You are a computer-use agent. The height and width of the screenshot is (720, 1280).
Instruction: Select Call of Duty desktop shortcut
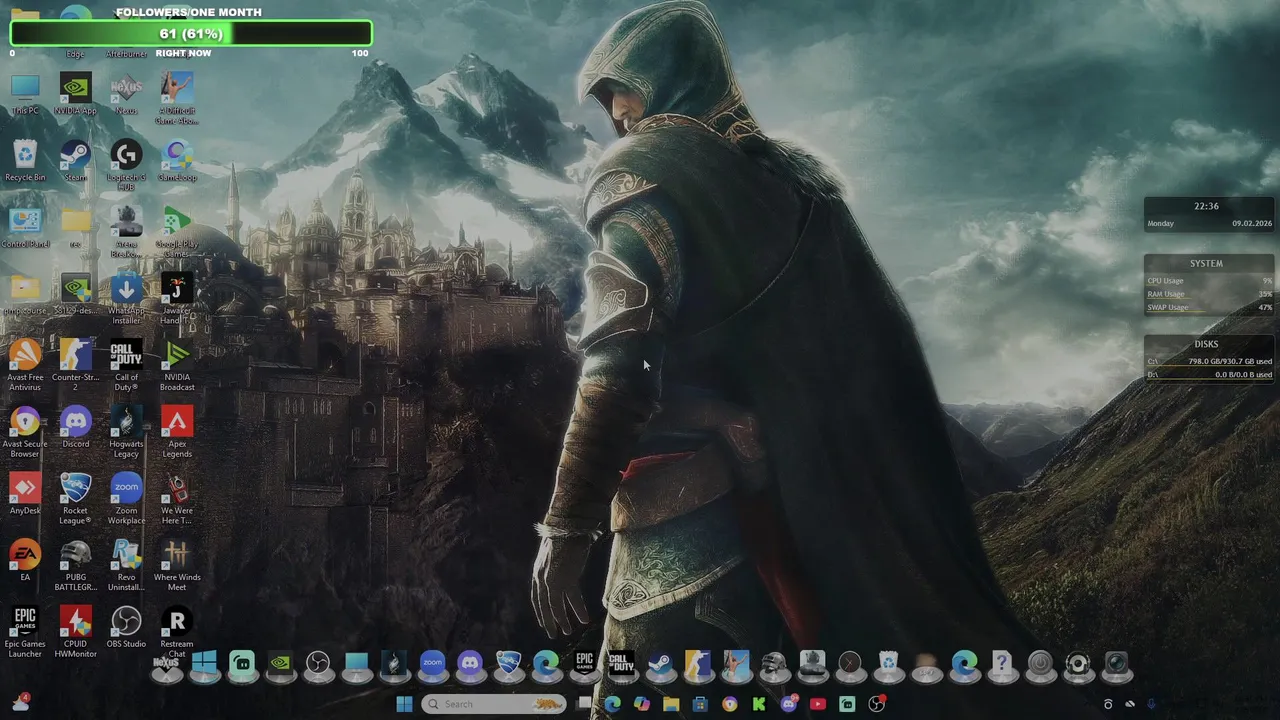(x=126, y=366)
